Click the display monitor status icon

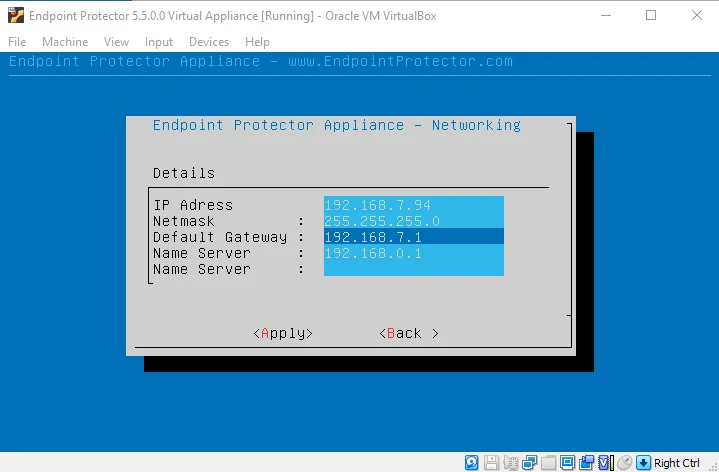pyautogui.click(x=567, y=463)
